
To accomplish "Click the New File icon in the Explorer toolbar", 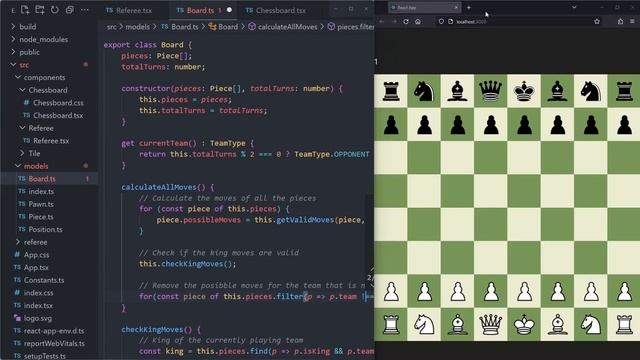I will pyautogui.click(x=24, y=10).
